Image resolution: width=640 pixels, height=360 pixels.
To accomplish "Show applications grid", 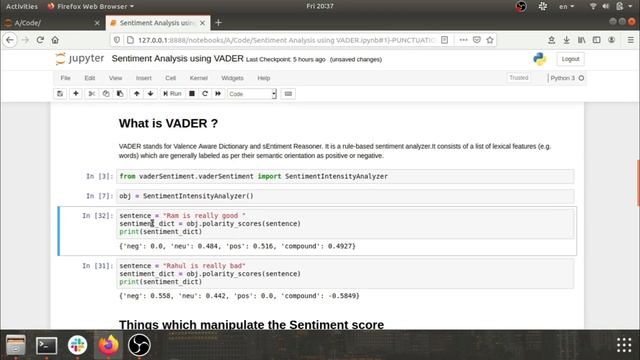I will 624,345.
